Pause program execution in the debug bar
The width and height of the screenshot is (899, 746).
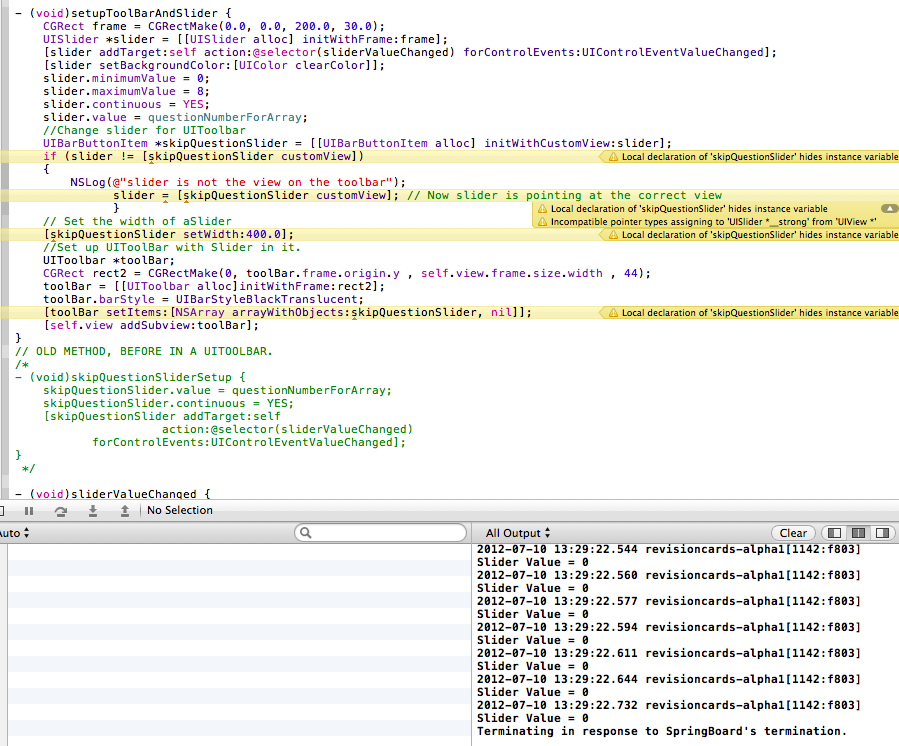[29, 510]
